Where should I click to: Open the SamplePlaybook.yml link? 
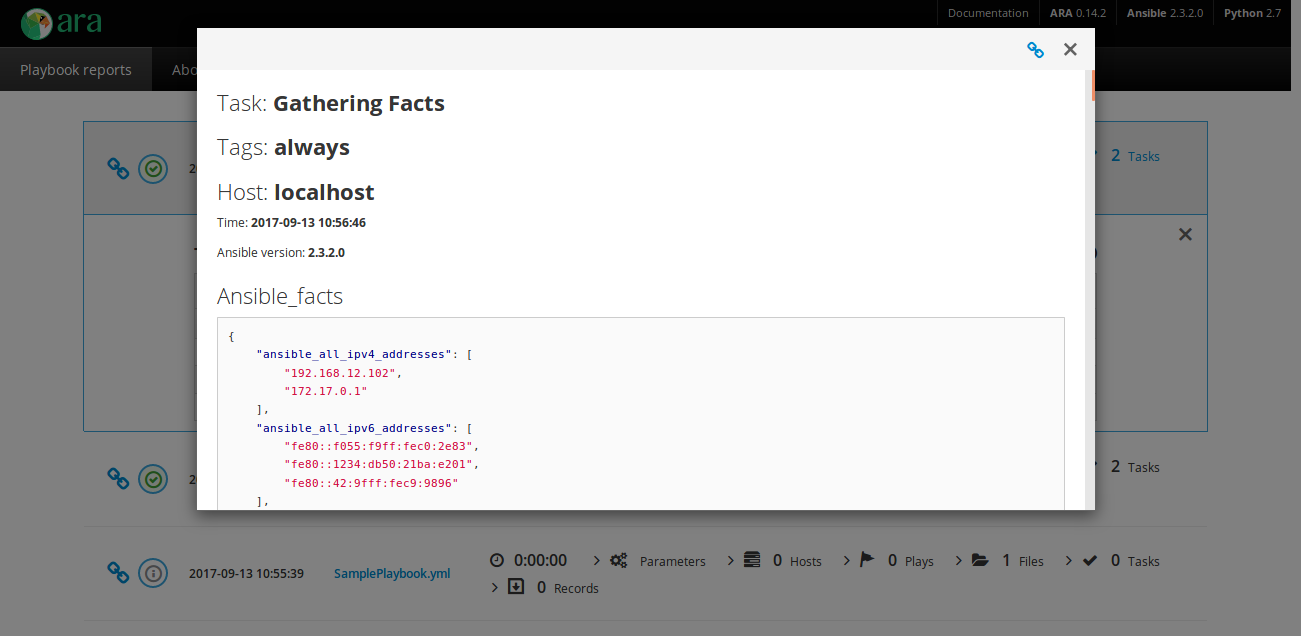[392, 573]
